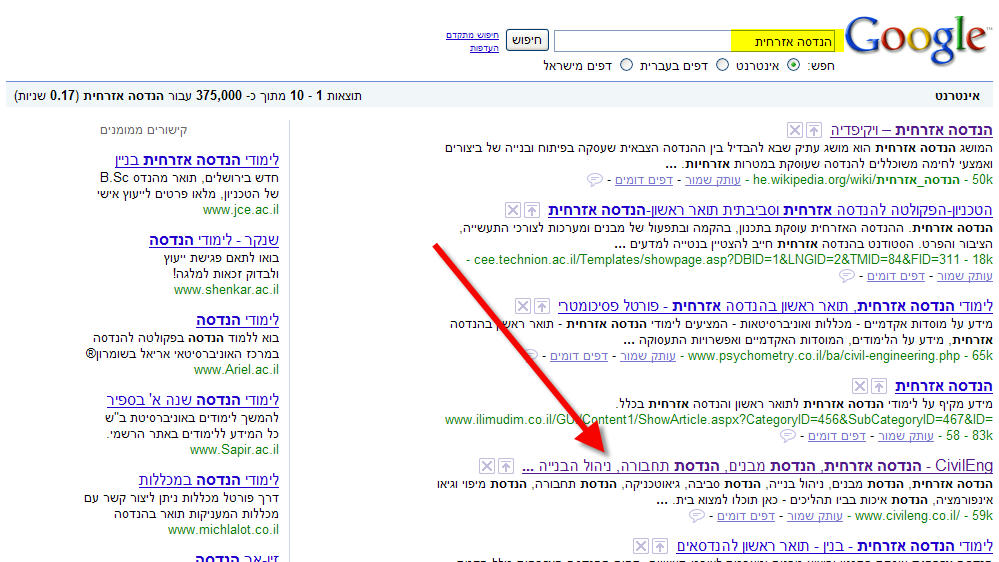Image resolution: width=999 pixels, height=562 pixels.
Task: Click the אינטרנט label in results bar
Action: click(x=957, y=96)
